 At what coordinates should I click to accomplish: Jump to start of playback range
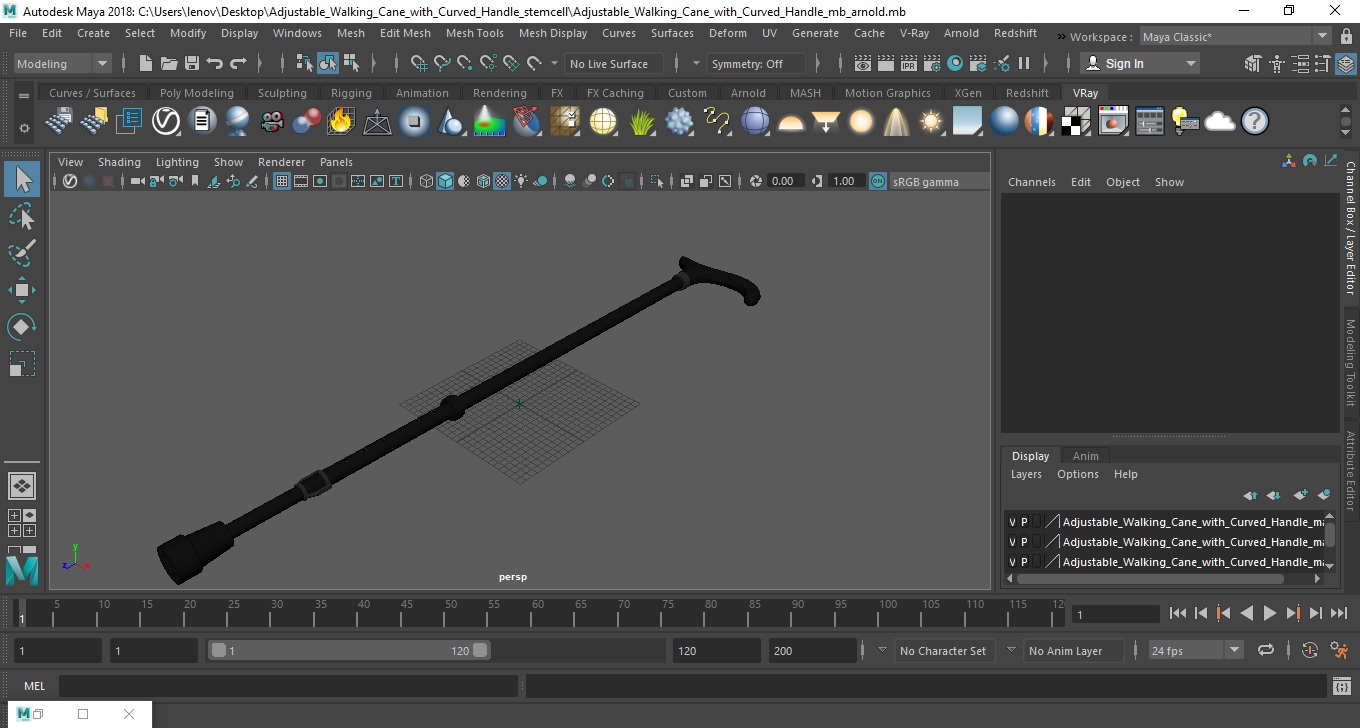tap(1178, 613)
